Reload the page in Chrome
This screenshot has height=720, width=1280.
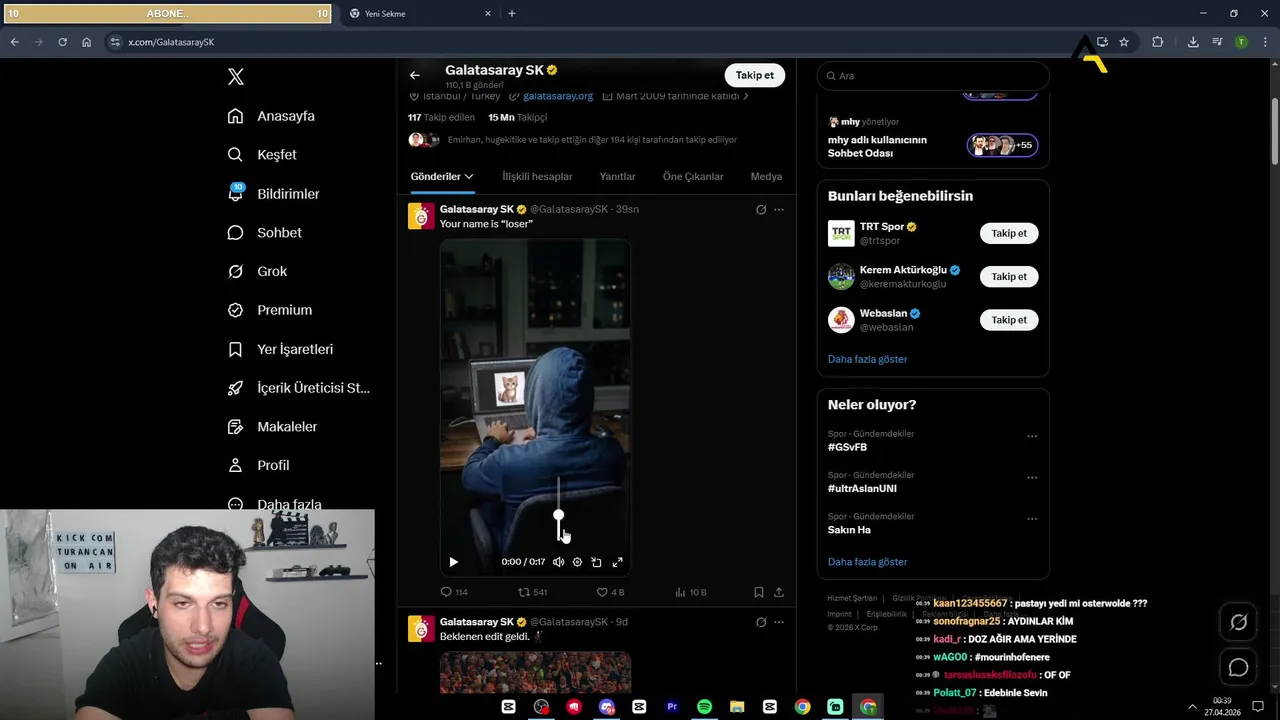coord(62,42)
